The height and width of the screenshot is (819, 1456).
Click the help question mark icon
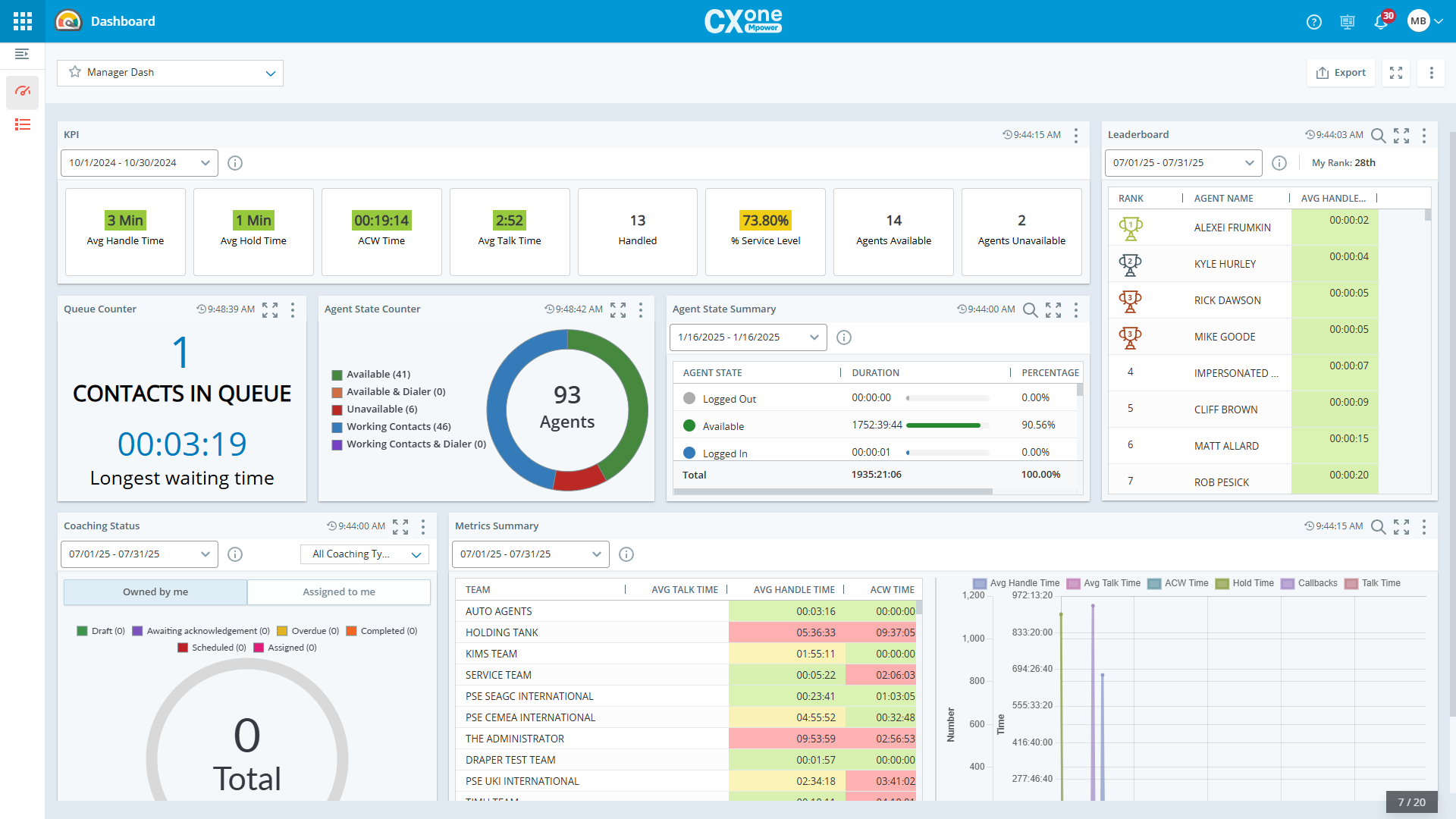tap(1313, 21)
